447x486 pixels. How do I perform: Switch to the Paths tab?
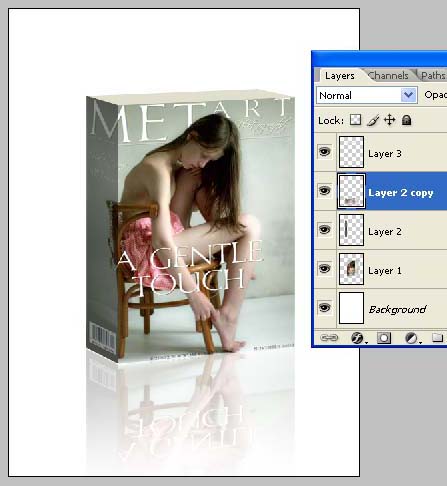[x=433, y=76]
